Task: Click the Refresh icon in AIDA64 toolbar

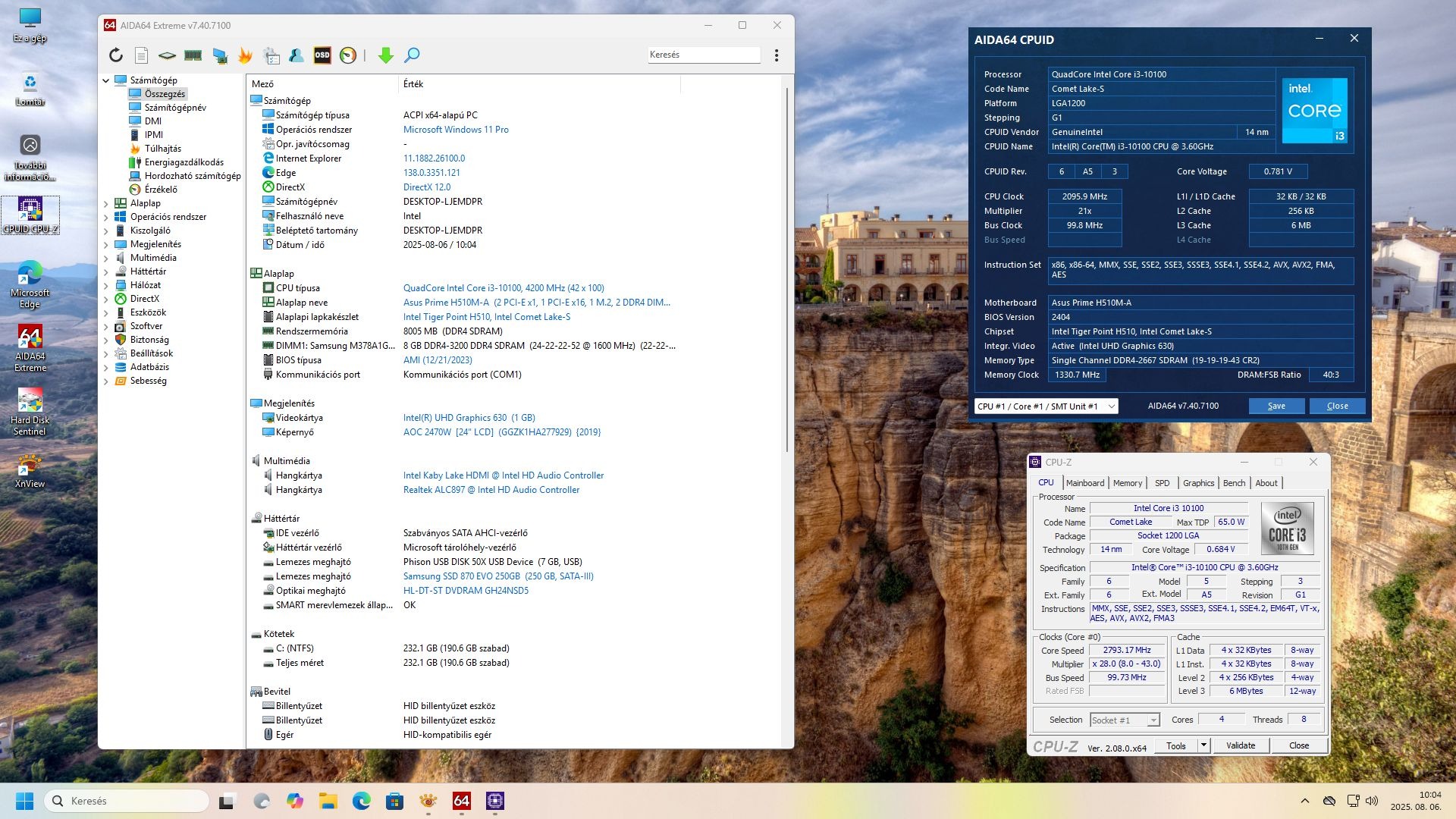Action: pyautogui.click(x=116, y=55)
